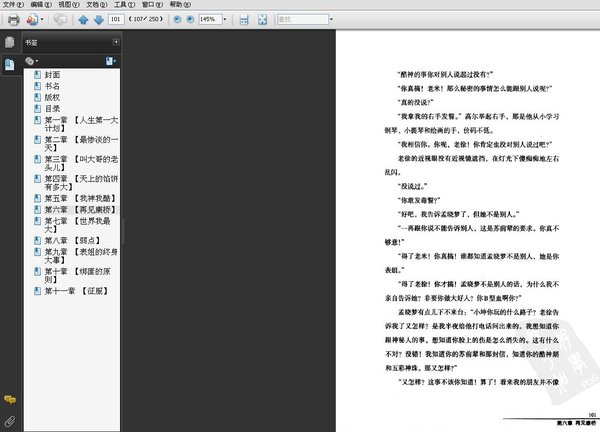Open the Pages thumbnail panel icon
This screenshot has width=600, height=432.
(x=10, y=42)
